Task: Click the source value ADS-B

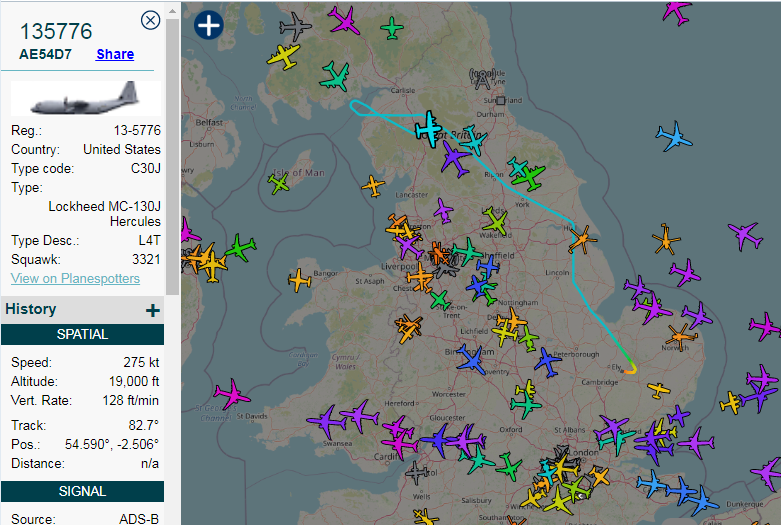Action: click(x=139, y=519)
